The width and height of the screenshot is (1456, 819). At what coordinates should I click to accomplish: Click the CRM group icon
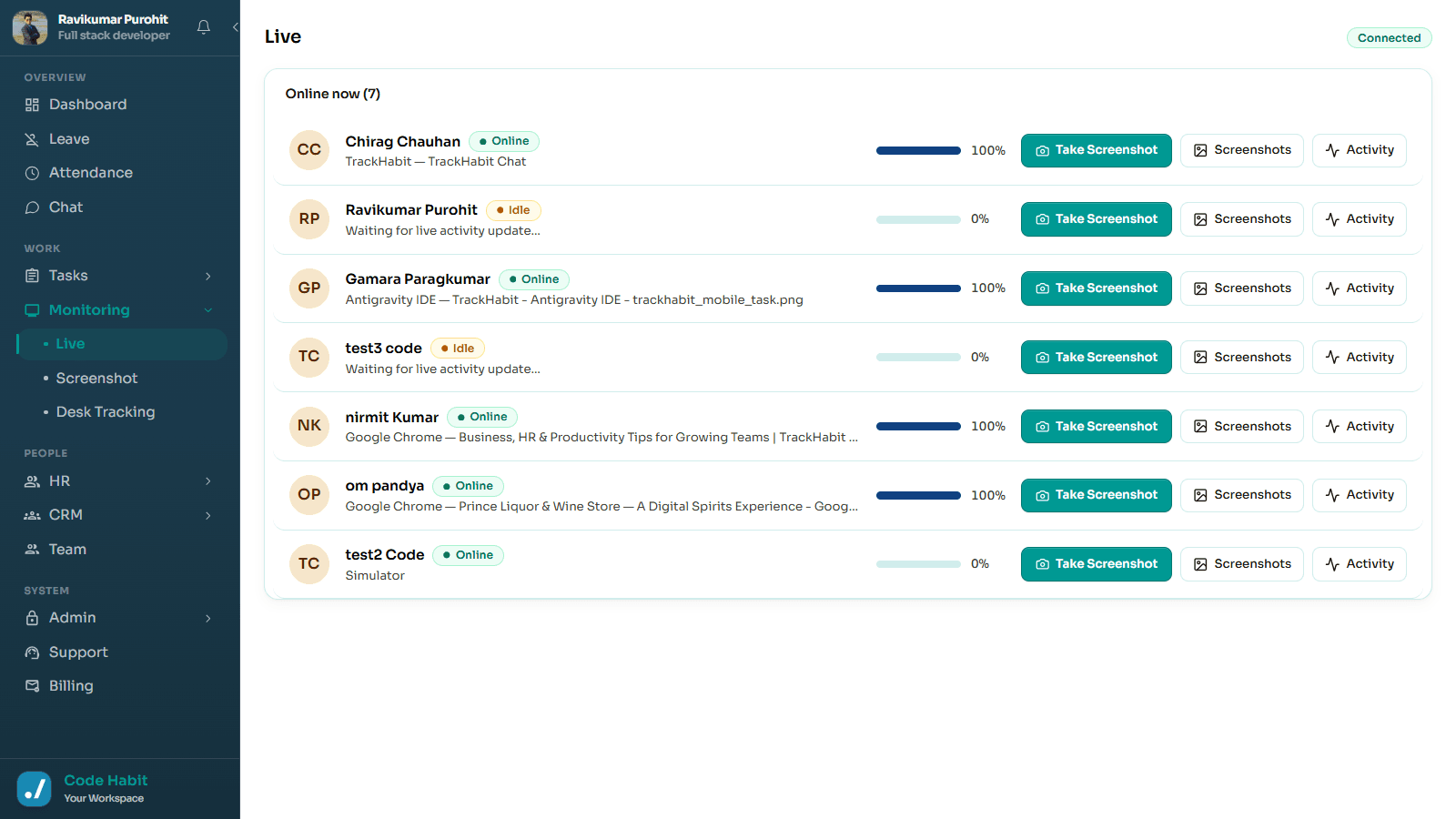[x=32, y=515]
